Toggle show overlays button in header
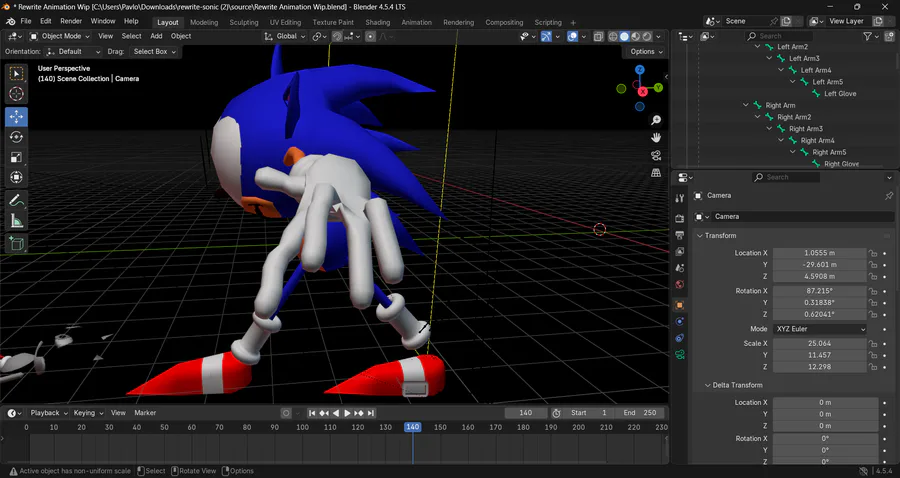This screenshot has height=478, width=900. tap(572, 36)
